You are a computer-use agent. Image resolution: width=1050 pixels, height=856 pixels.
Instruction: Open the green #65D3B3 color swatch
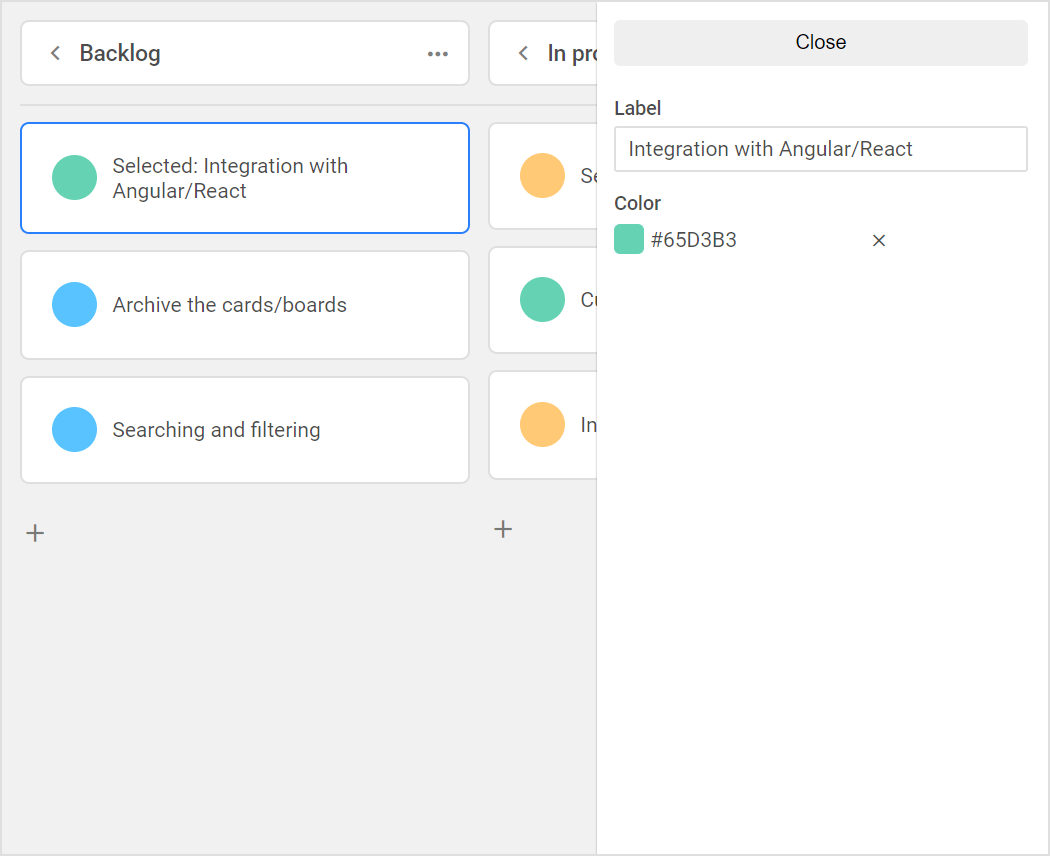[x=629, y=239]
